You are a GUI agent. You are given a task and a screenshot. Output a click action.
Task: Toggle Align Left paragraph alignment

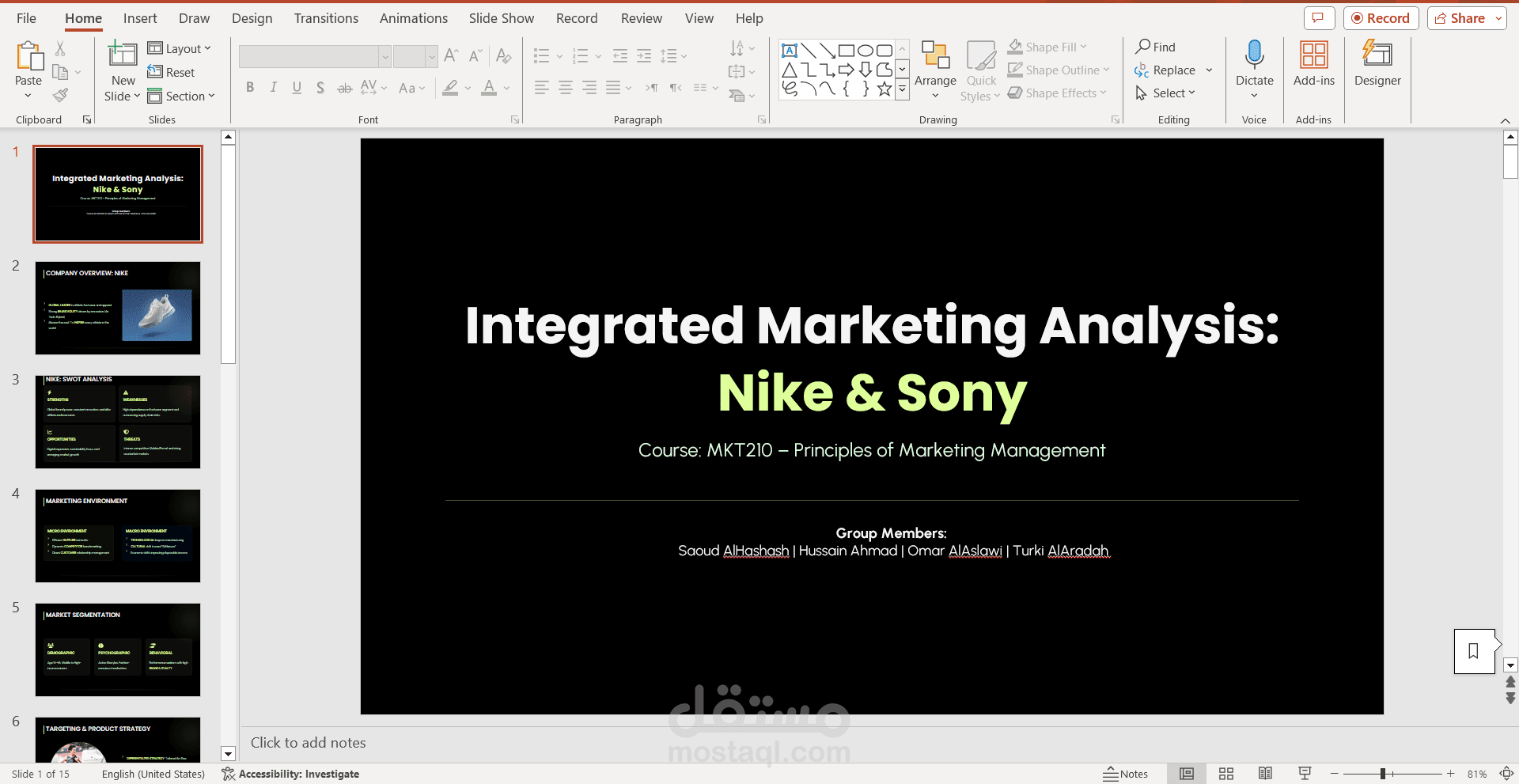click(541, 88)
